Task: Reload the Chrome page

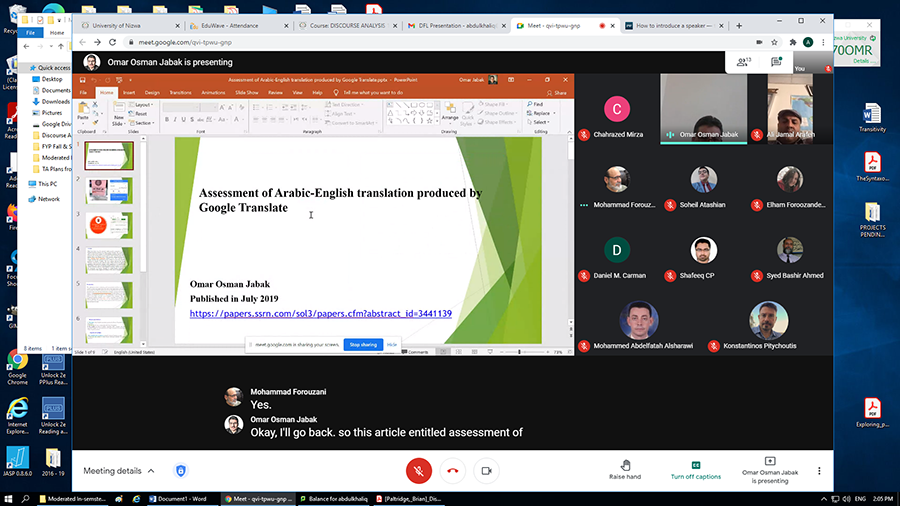Action: pyautogui.click(x=112, y=42)
